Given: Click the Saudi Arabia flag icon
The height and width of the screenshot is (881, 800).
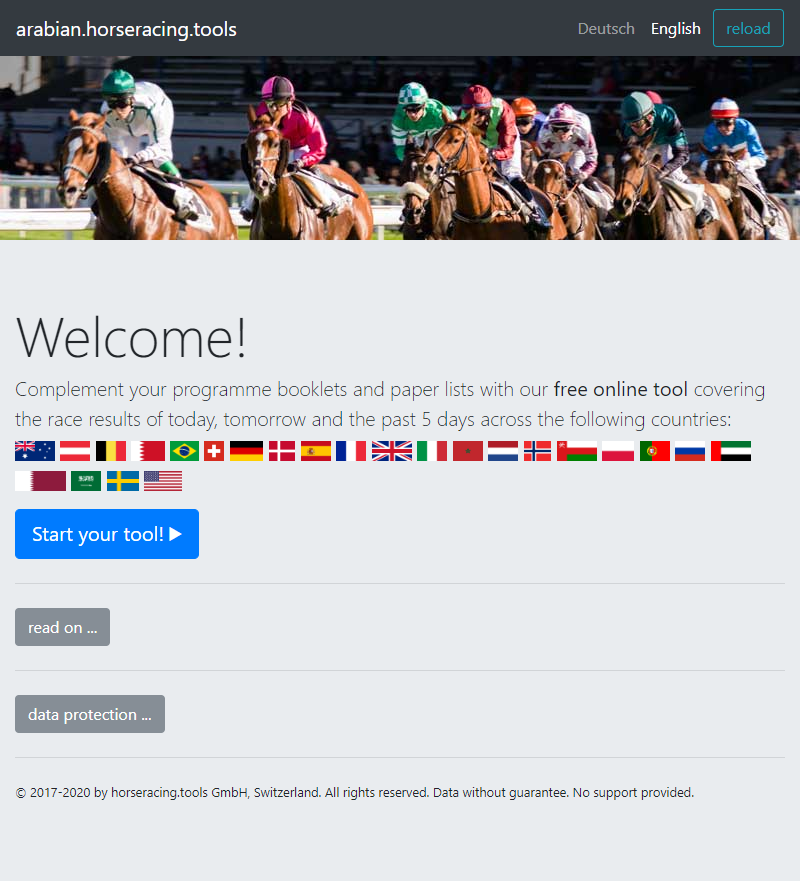Looking at the screenshot, I should click(x=85, y=481).
